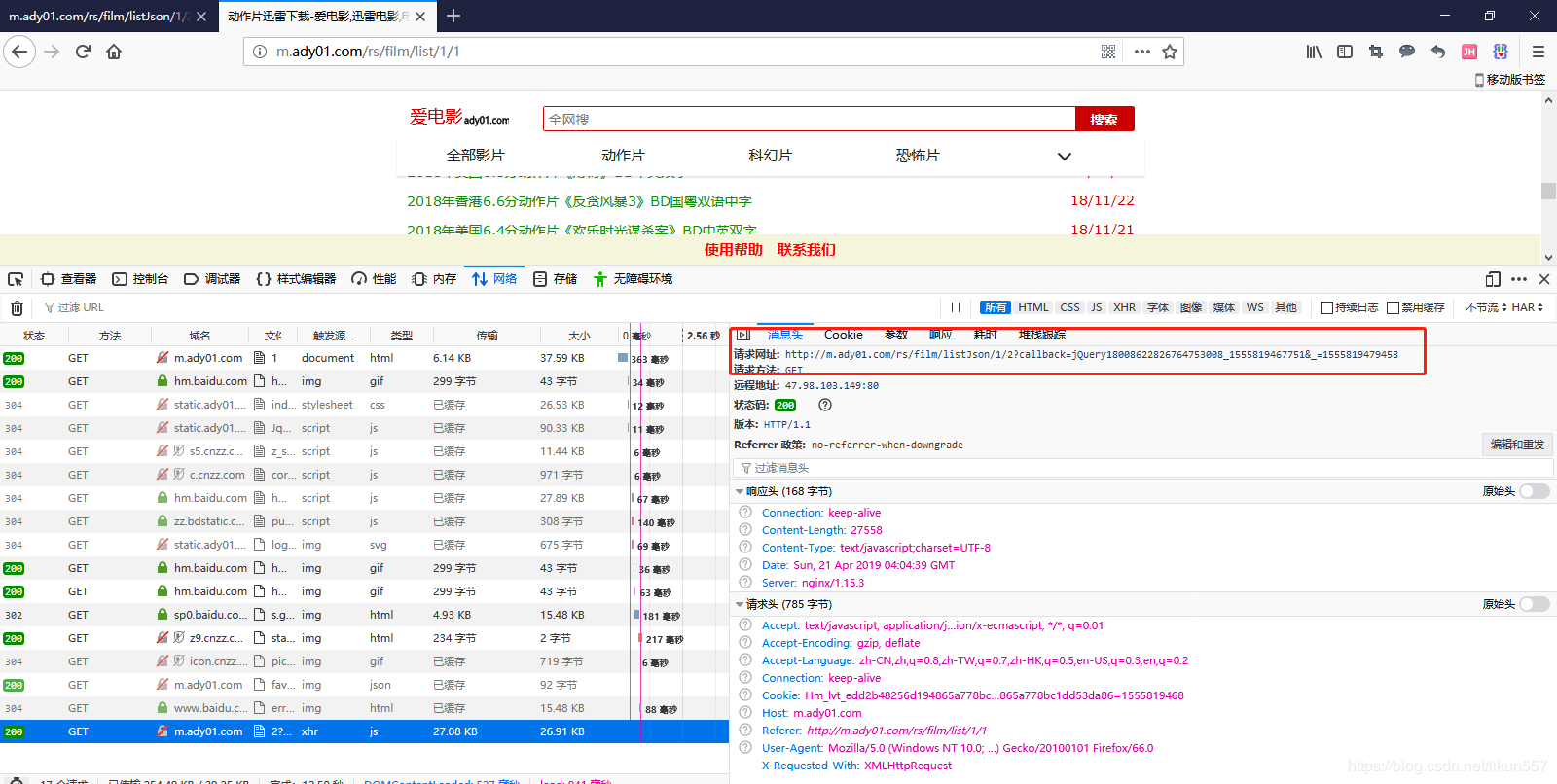1557x784 pixels.
Task: Go to the 科幻片 category
Action: pyautogui.click(x=771, y=156)
